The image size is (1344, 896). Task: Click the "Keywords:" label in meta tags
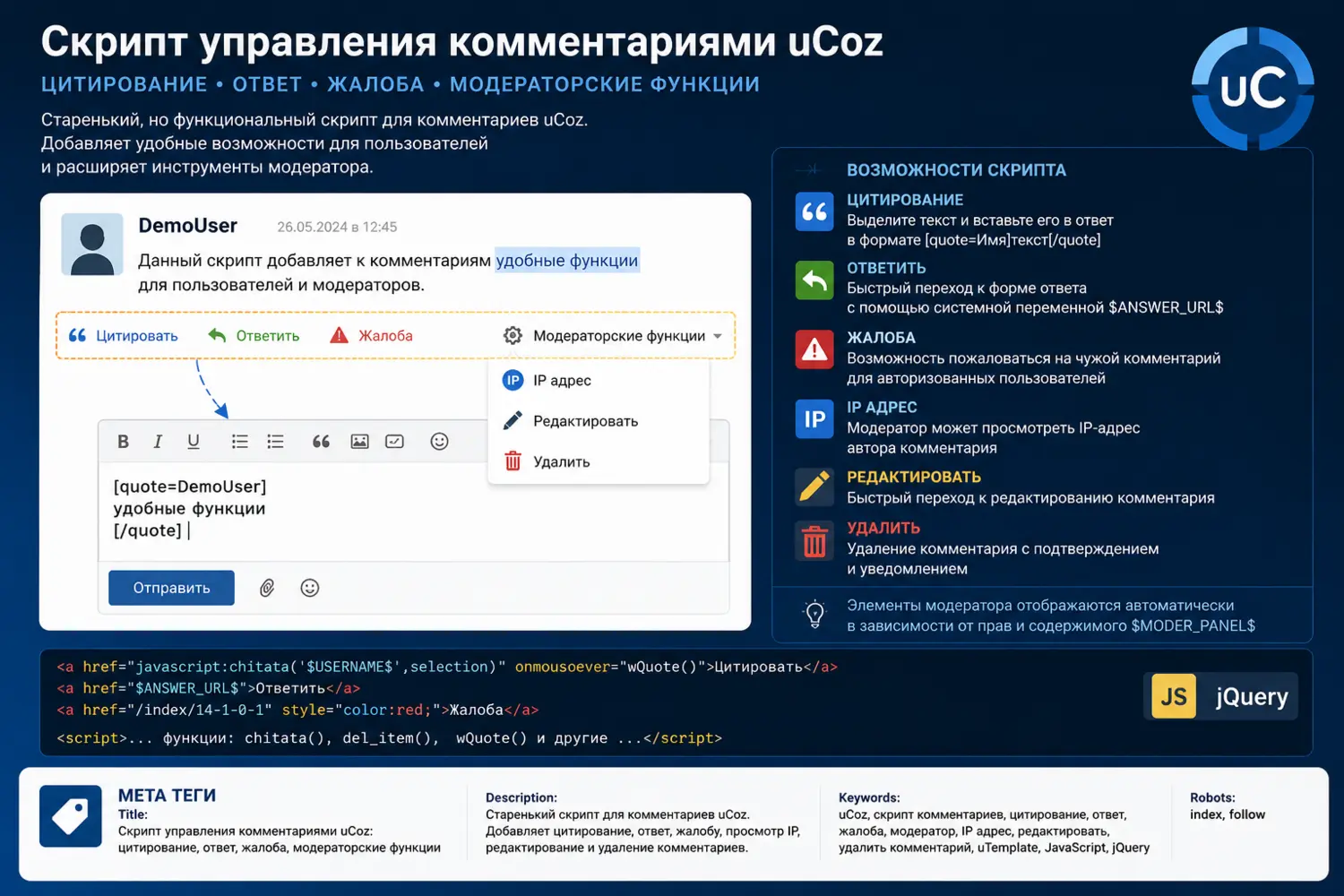(x=869, y=797)
